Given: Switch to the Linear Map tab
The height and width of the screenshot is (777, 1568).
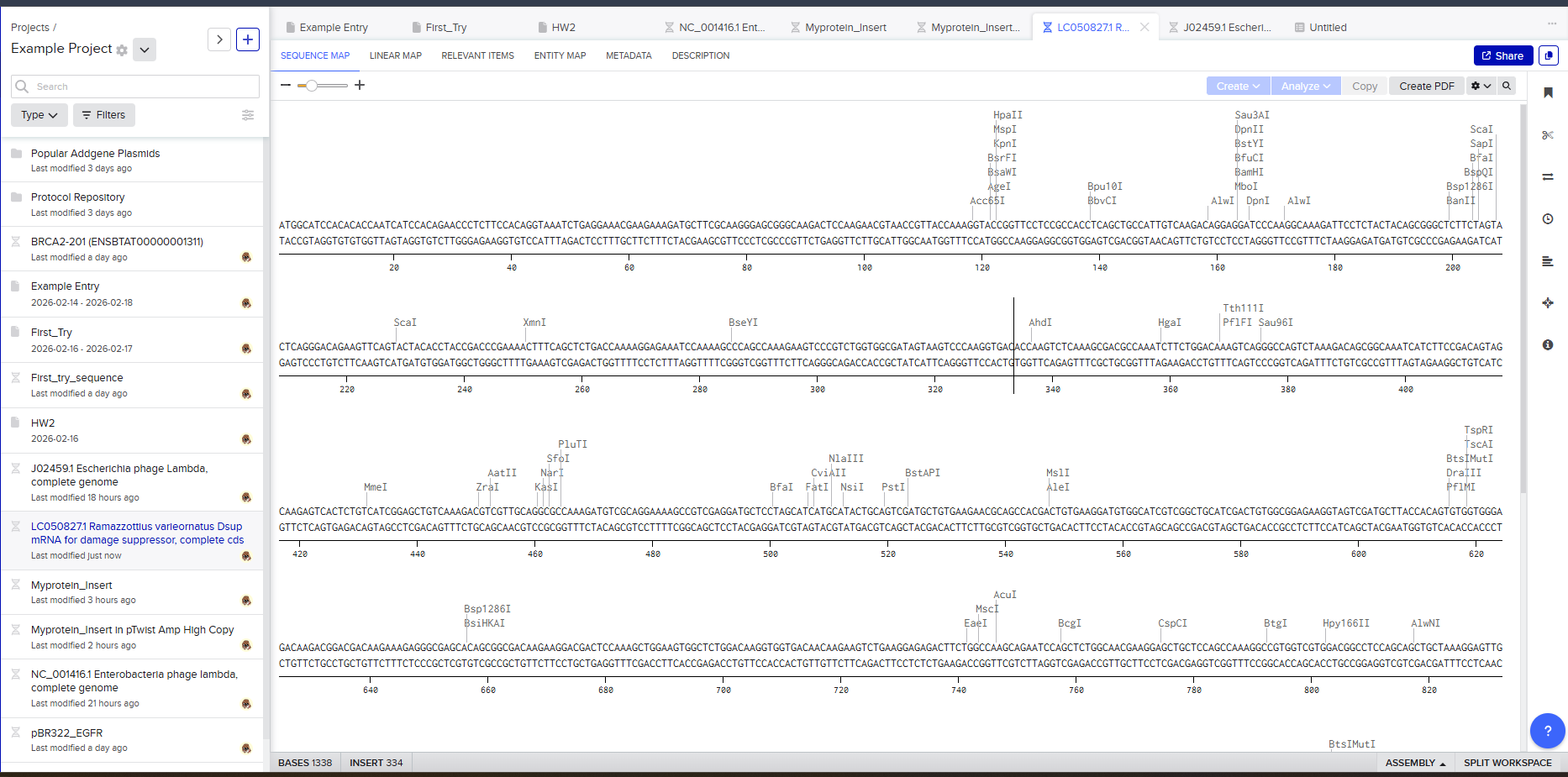Looking at the screenshot, I should click(x=395, y=55).
